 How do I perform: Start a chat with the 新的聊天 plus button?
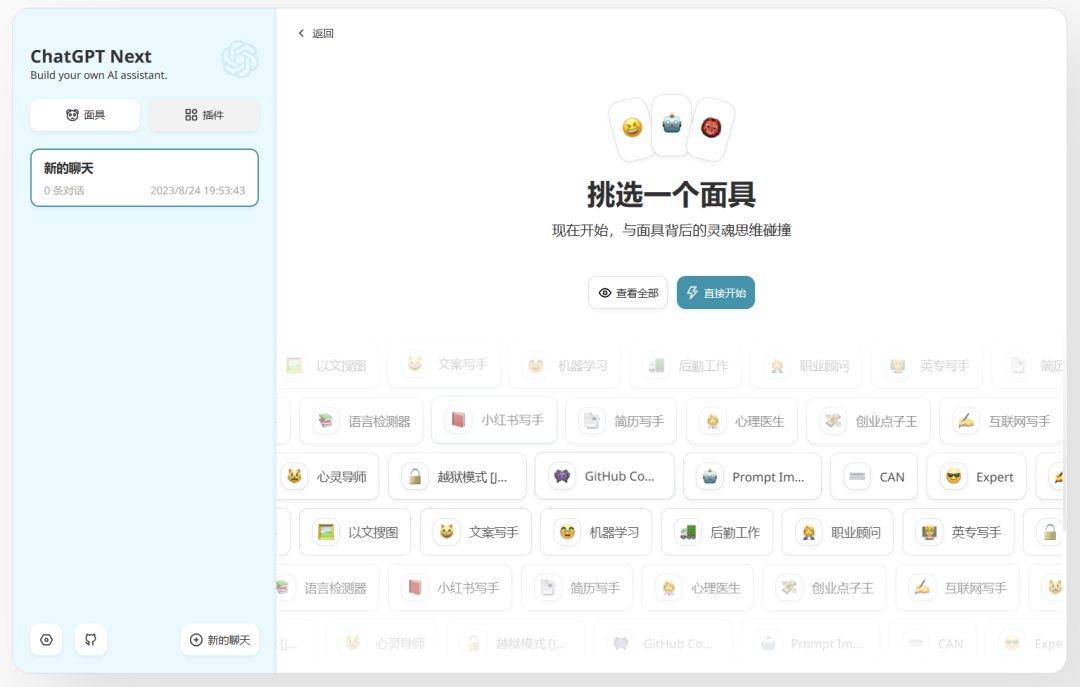click(x=220, y=640)
